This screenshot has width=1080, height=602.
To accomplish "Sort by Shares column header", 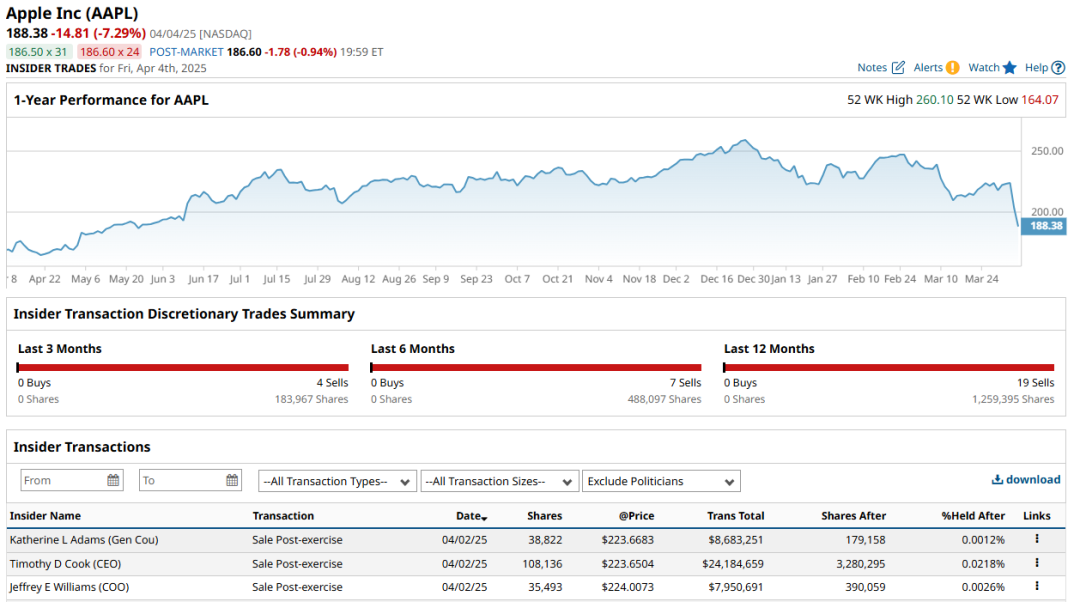I will point(544,516).
